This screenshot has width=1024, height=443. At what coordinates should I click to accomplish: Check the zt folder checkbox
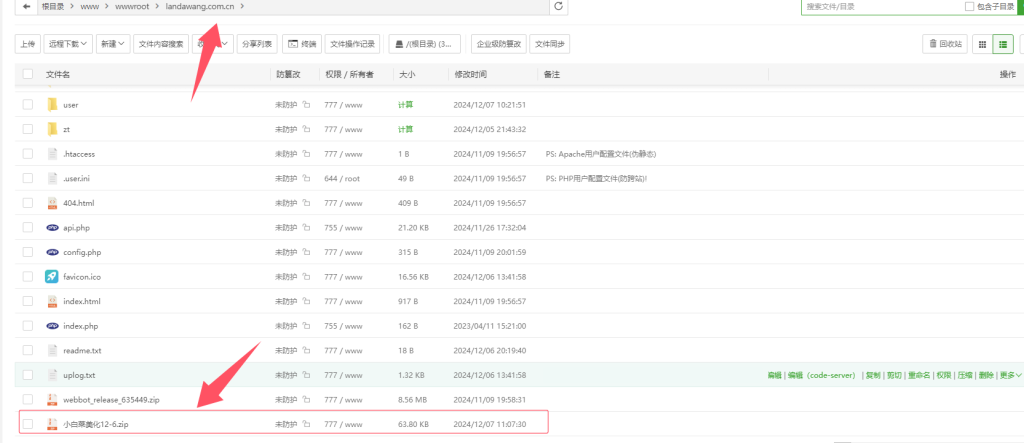click(x=27, y=129)
